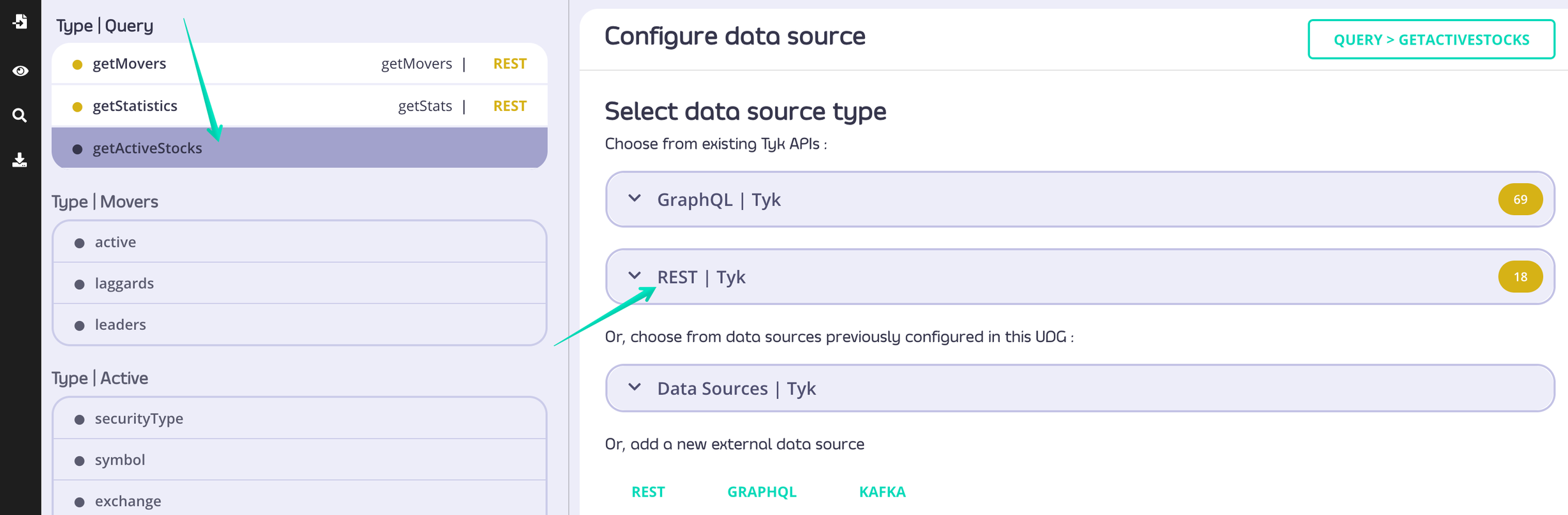Screen dimensions: 1568x515
Task: Click the yellow dot beside getStatistics
Action: click(x=77, y=107)
